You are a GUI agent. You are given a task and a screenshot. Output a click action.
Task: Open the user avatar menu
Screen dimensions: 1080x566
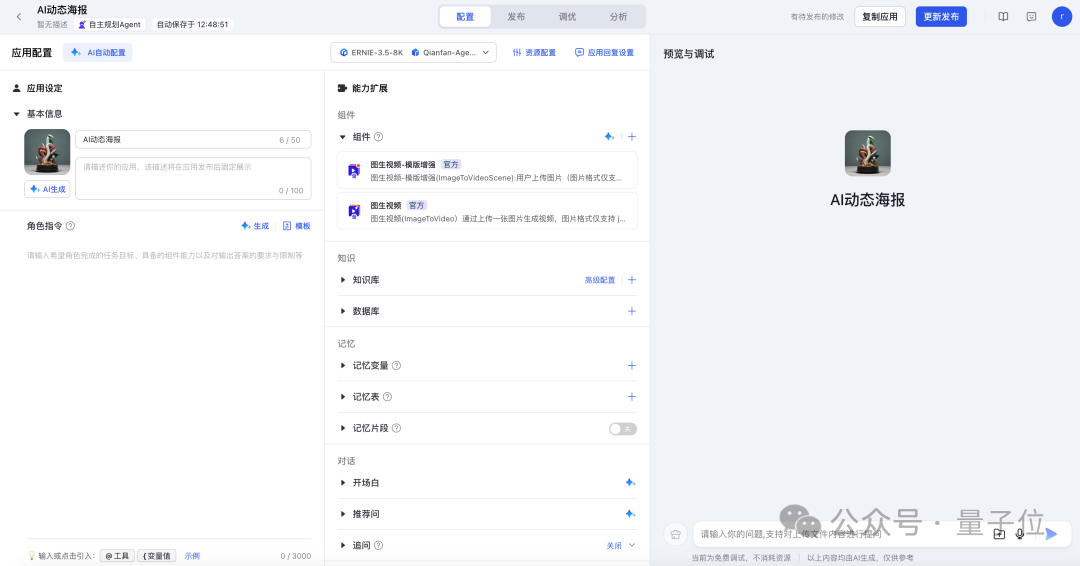tap(1061, 17)
